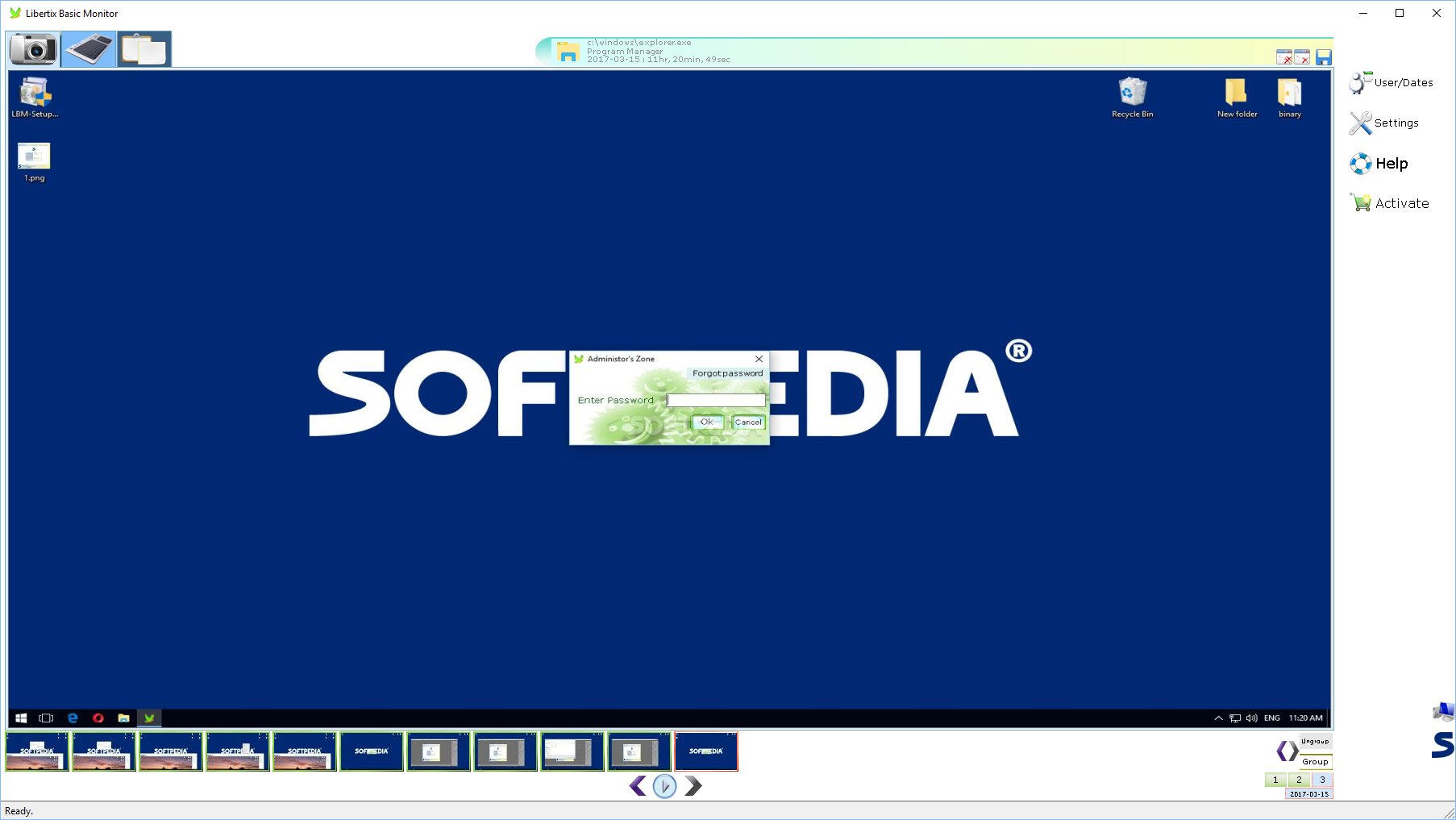The image size is (1456, 820).
Task: Select the first thumbnail in the filmstrip
Action: point(37,751)
